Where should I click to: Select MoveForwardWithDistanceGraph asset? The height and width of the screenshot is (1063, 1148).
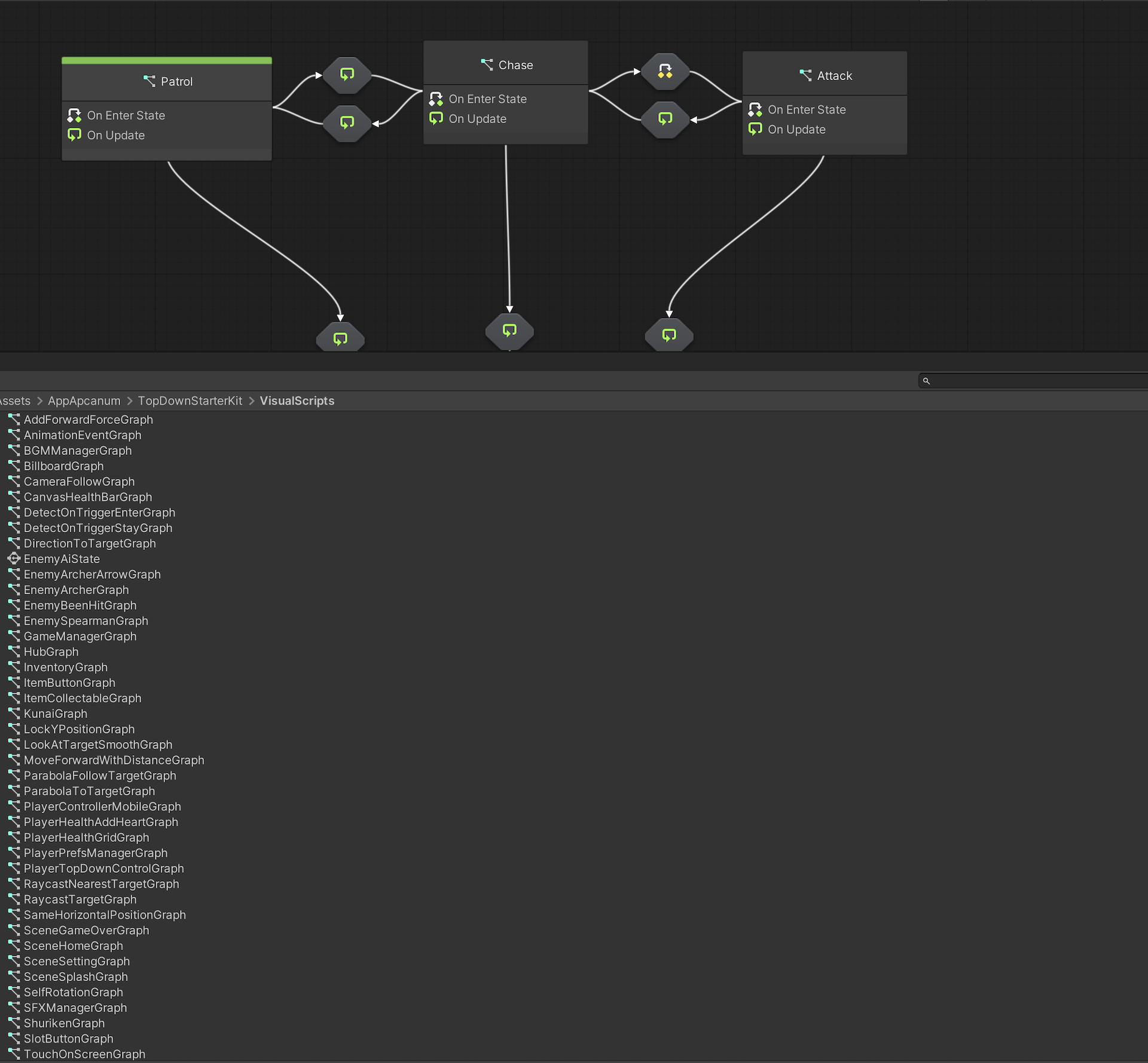(x=114, y=760)
